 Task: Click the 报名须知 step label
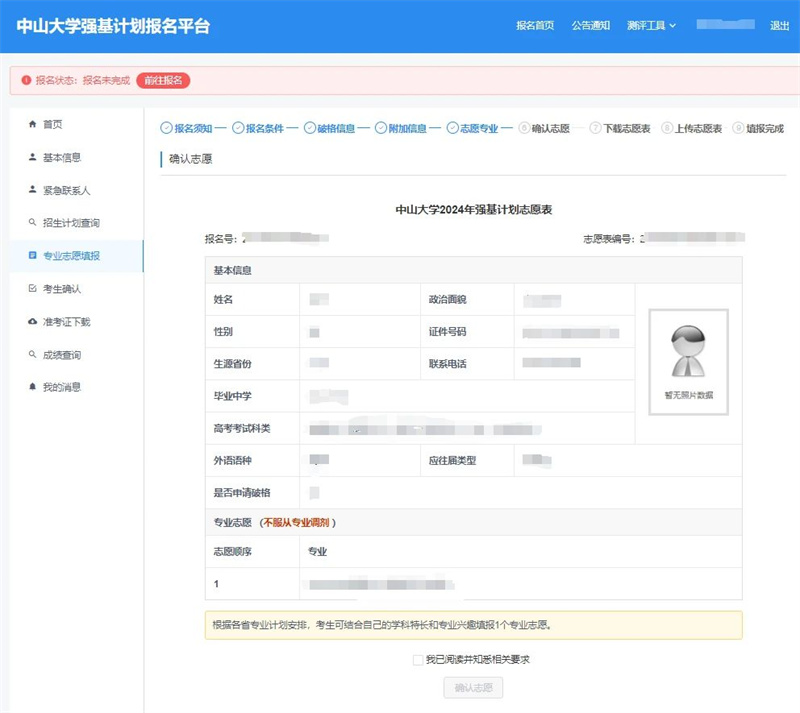(193, 129)
